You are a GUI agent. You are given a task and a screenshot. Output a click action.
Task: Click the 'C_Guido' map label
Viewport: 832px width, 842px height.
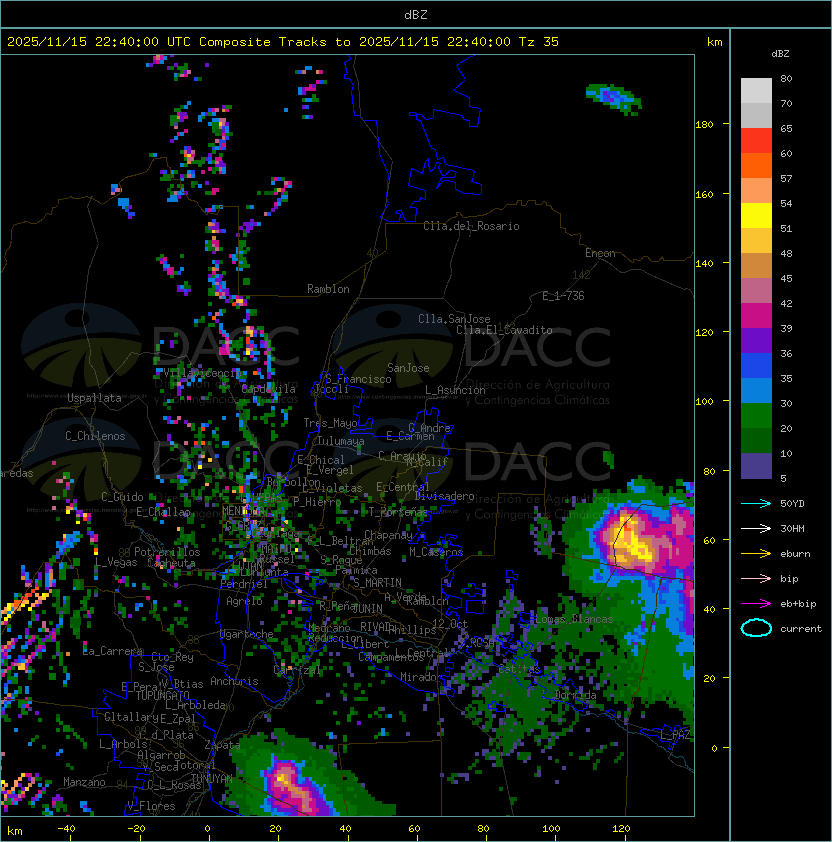pyautogui.click(x=122, y=497)
